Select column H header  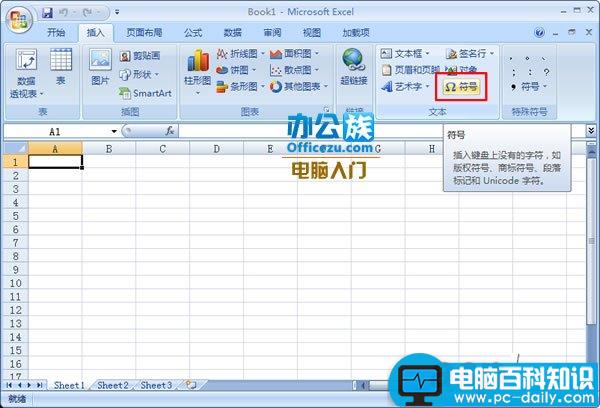pyautogui.click(x=431, y=149)
